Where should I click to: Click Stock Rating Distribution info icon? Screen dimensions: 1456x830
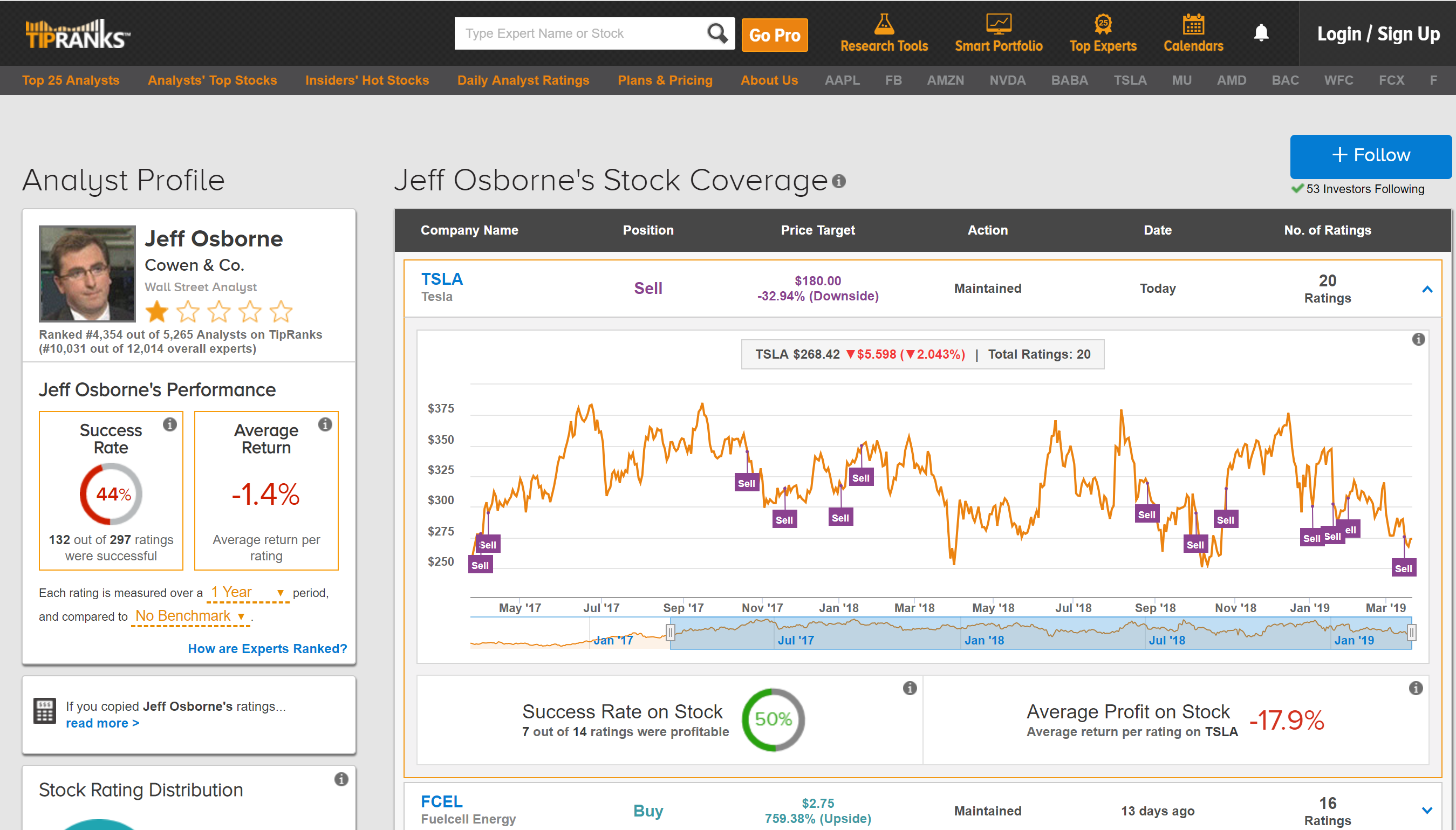(x=341, y=779)
